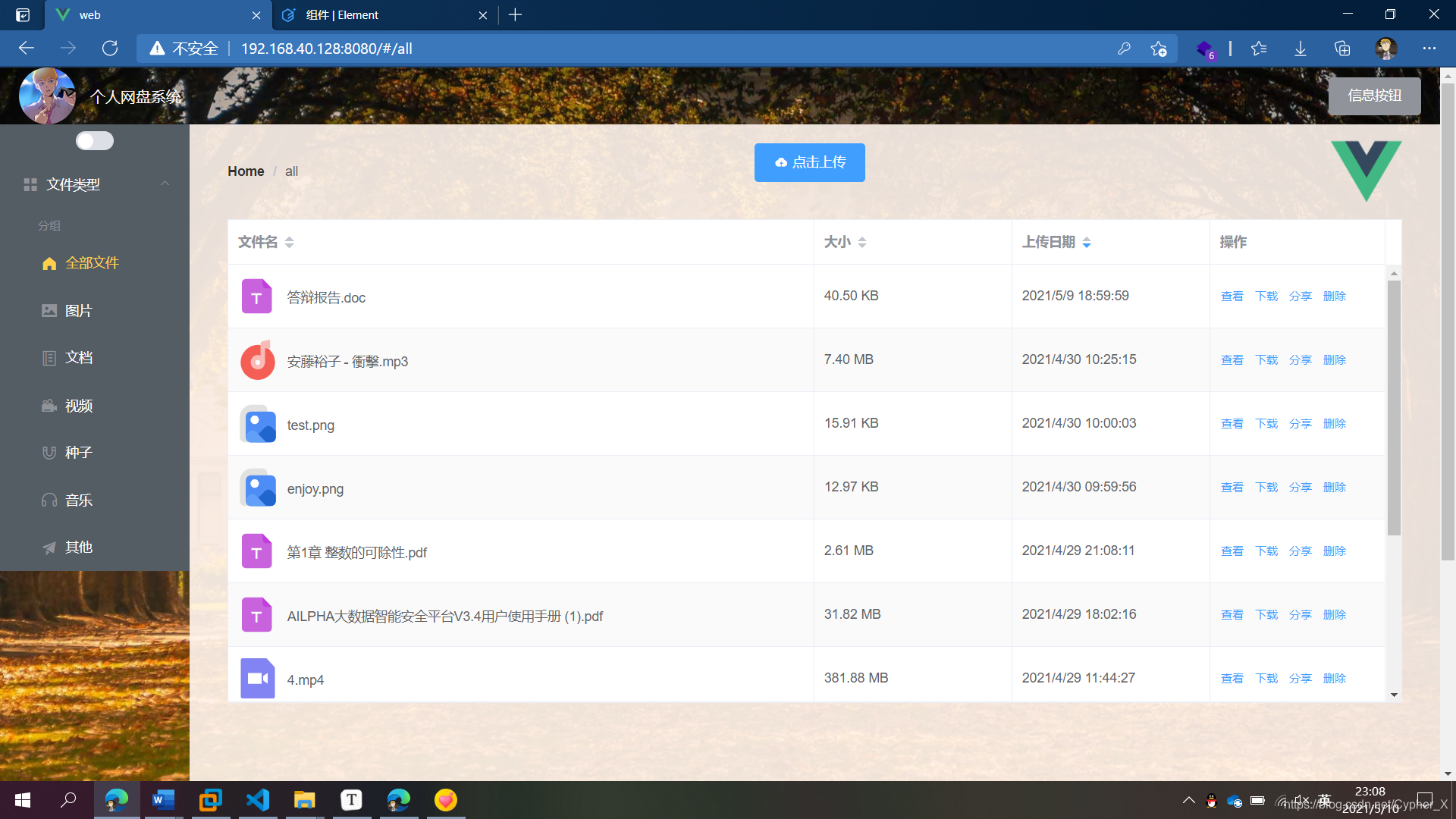The image size is (1456, 819).
Task: Toggle the sidebar collapse switch
Action: (95, 141)
